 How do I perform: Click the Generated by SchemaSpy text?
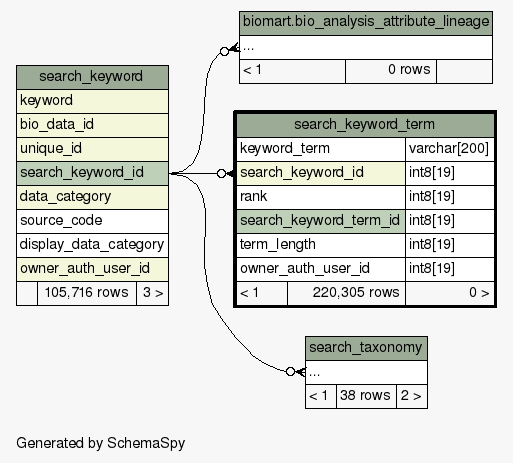tap(100, 443)
